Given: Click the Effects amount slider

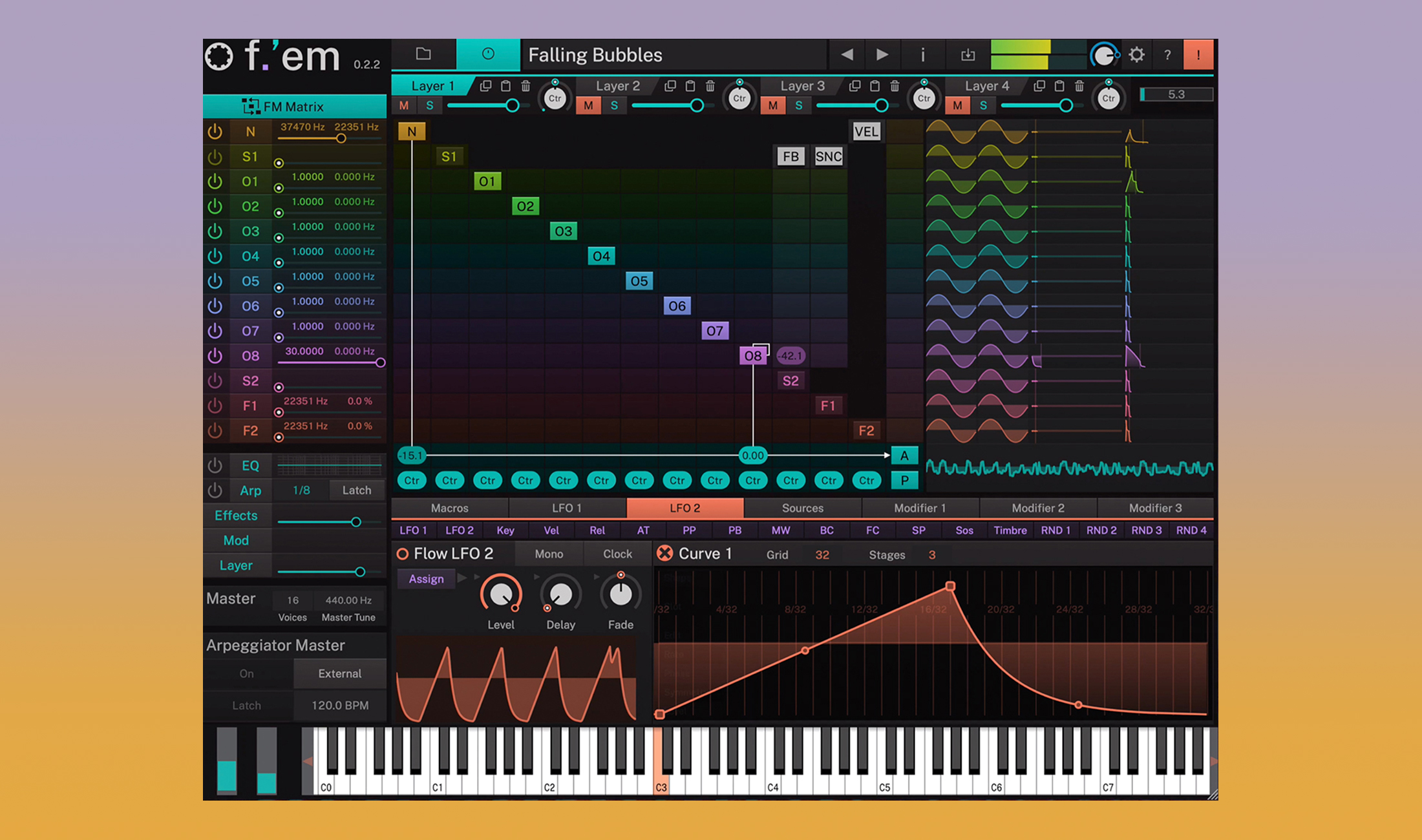Looking at the screenshot, I should point(356,522).
